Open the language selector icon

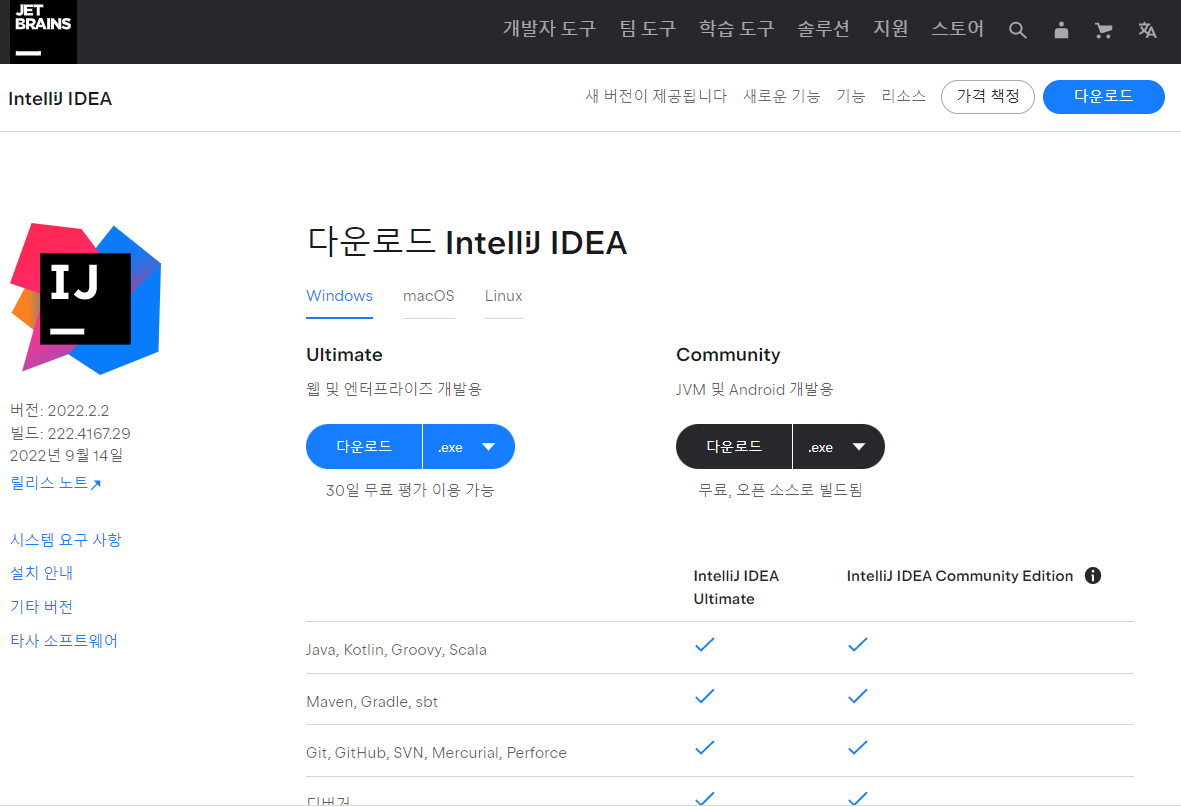(1147, 30)
